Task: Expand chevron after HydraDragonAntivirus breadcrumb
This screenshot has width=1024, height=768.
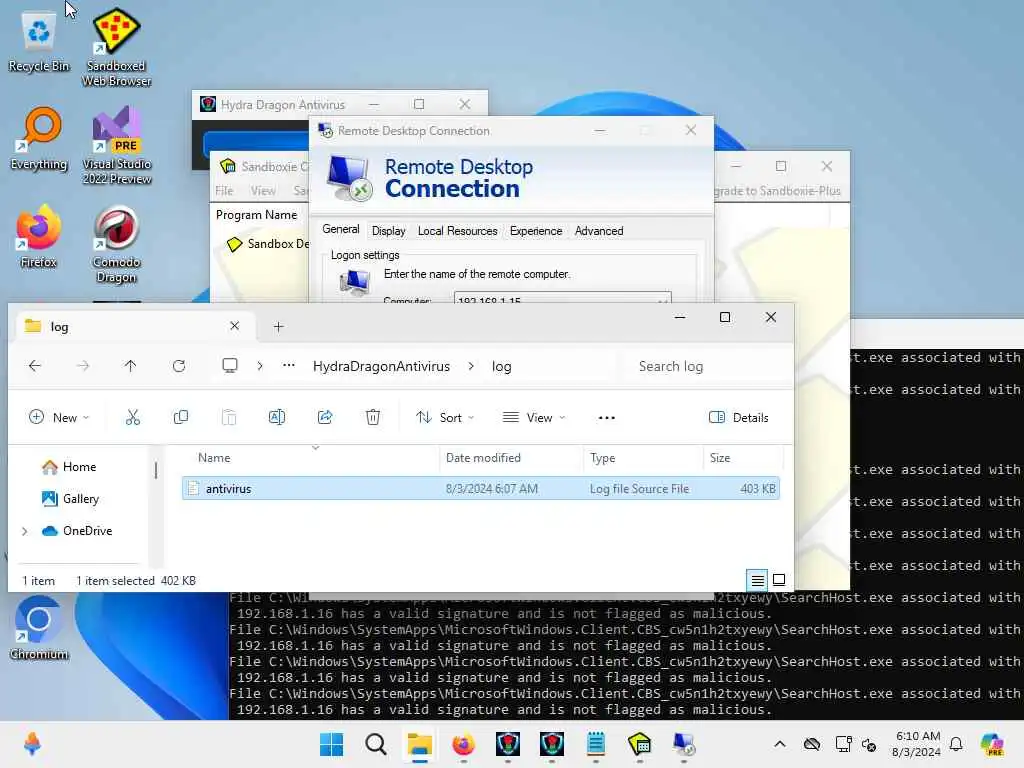Action: [x=471, y=366]
